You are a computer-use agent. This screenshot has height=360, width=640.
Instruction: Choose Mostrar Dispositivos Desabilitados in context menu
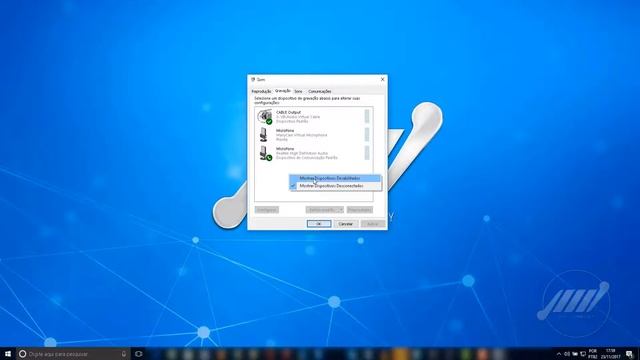pyautogui.click(x=335, y=178)
